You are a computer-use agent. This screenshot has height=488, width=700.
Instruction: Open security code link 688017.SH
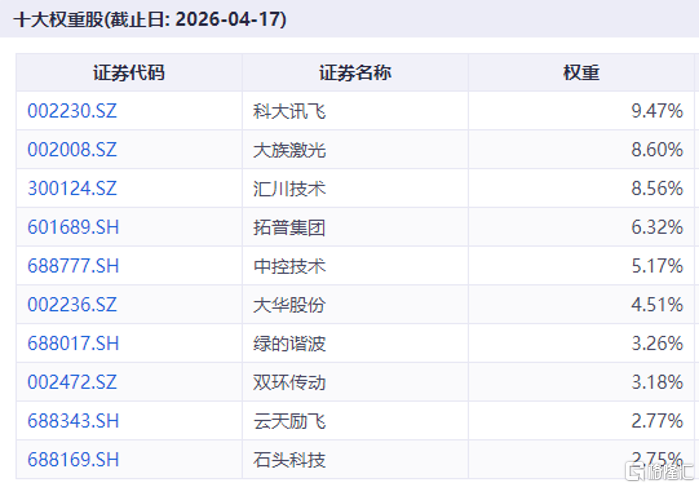73,344
